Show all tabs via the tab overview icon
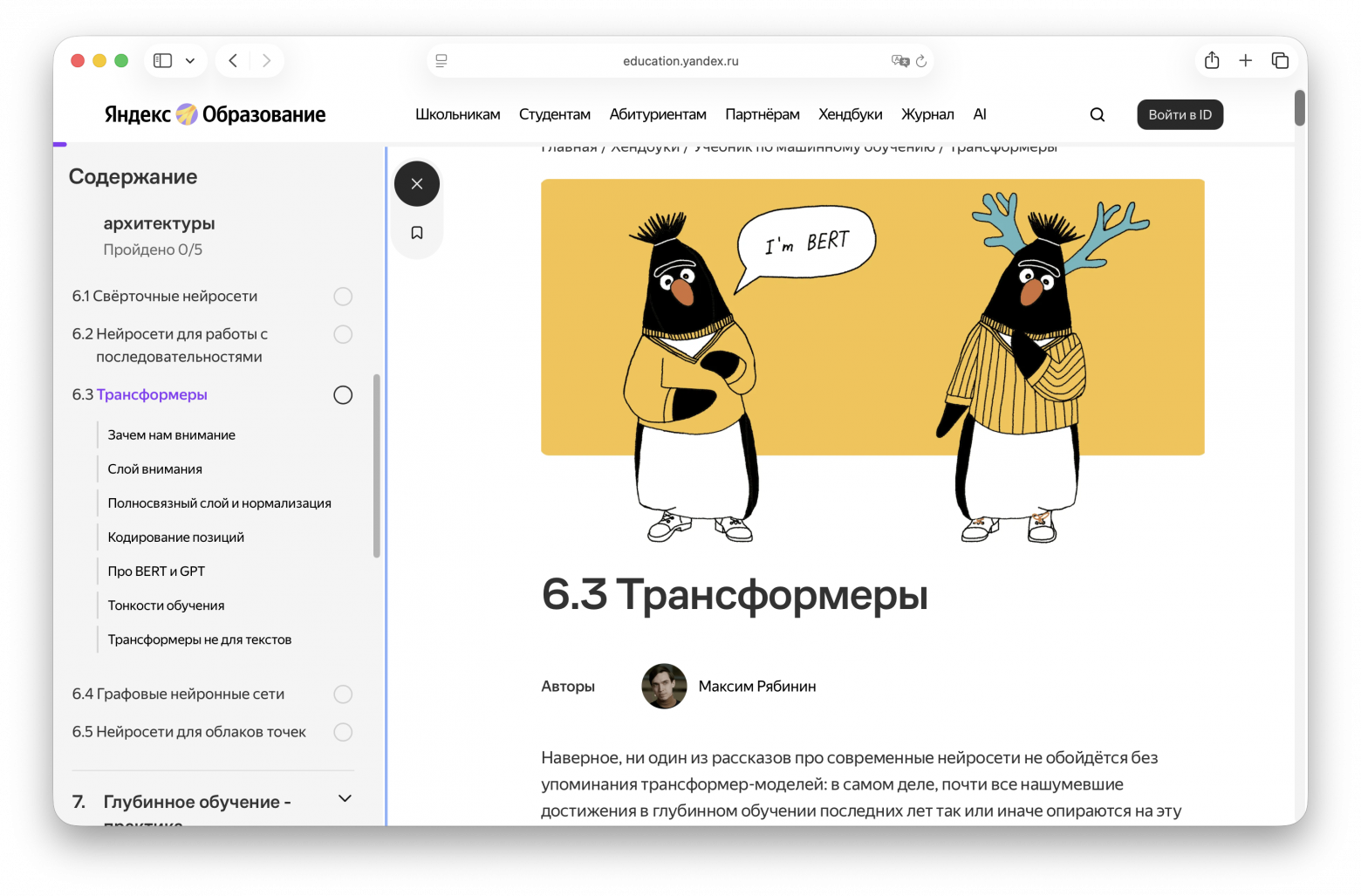The height and width of the screenshot is (896, 1361). [x=1280, y=60]
